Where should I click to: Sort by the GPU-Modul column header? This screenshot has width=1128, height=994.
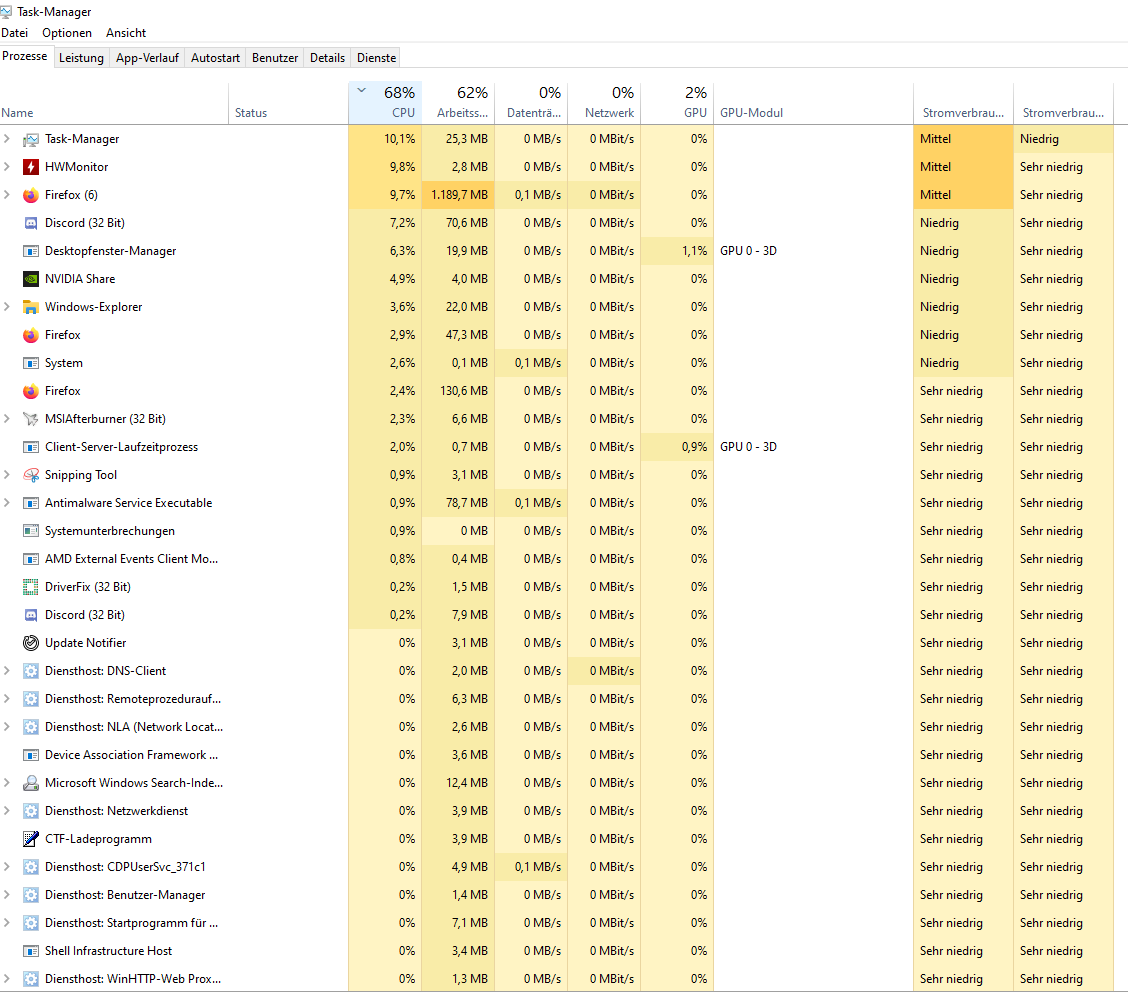814,104
